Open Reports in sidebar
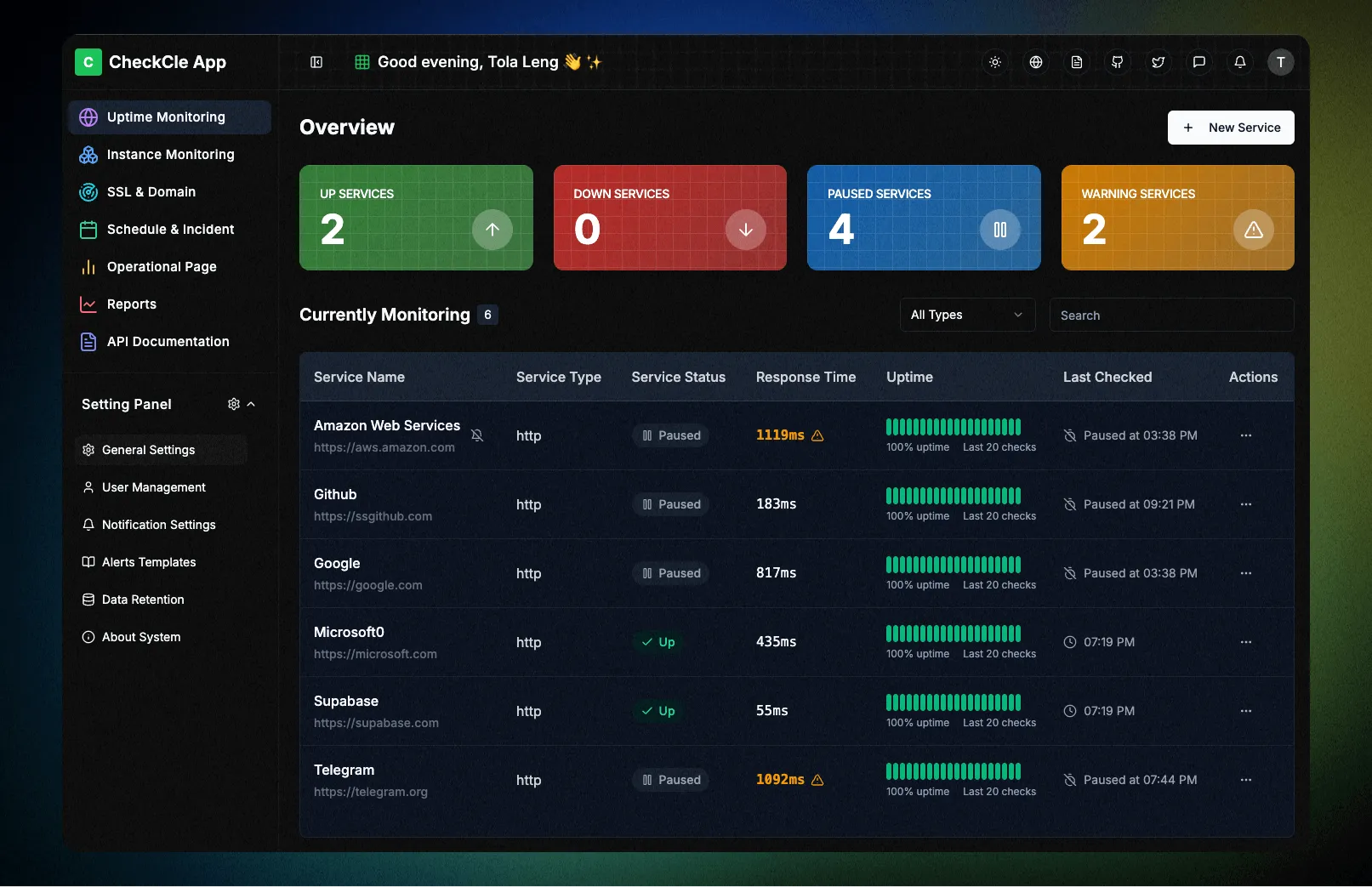Viewport: 1372px width, 887px height. click(x=169, y=304)
